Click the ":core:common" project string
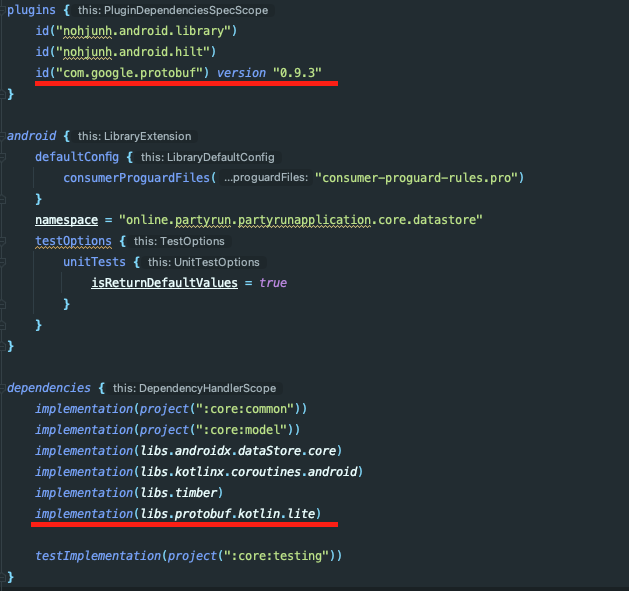629x591 pixels. (x=245, y=409)
